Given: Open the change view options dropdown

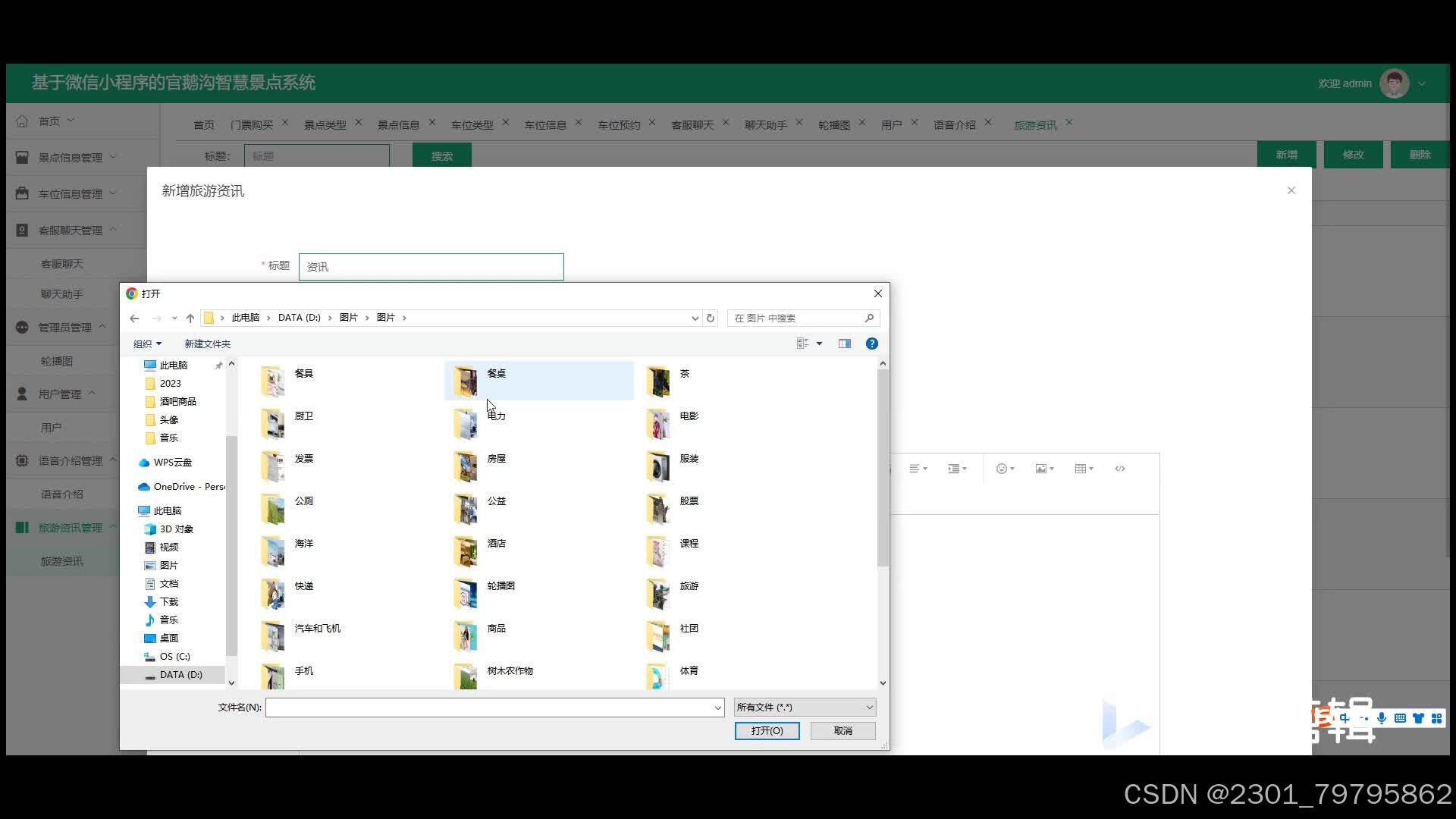Looking at the screenshot, I should [x=819, y=344].
